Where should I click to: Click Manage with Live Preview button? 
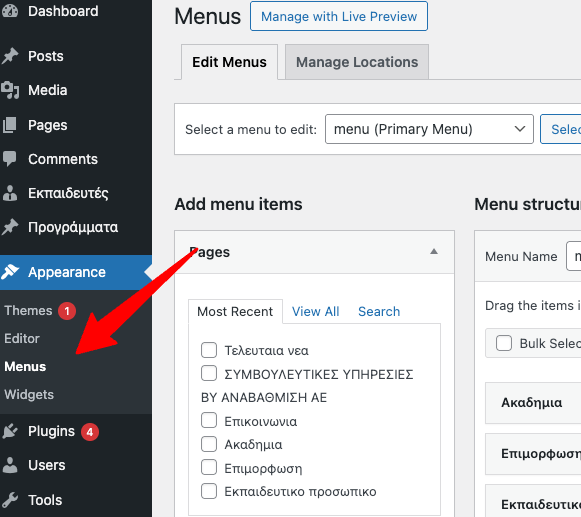339,16
